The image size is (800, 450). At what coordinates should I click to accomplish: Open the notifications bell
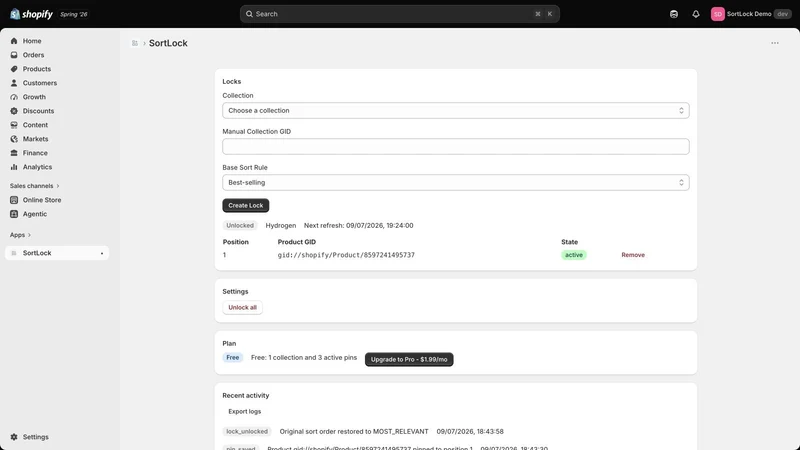tap(696, 14)
